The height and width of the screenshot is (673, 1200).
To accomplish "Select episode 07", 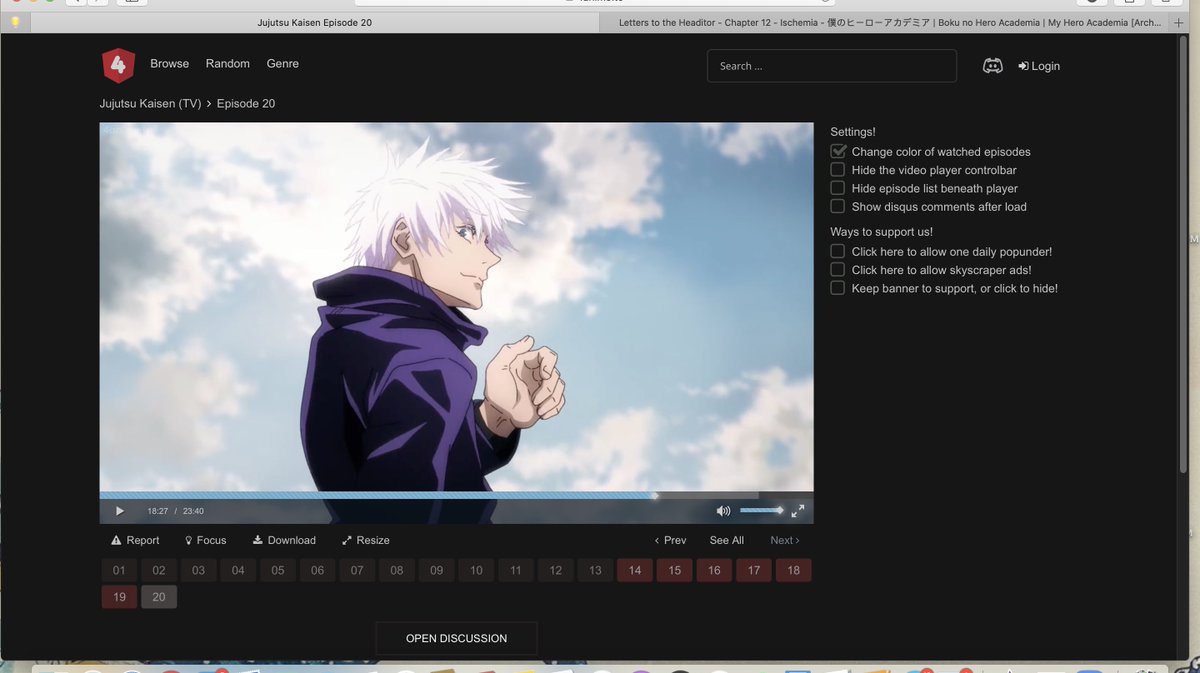I will [x=357, y=570].
